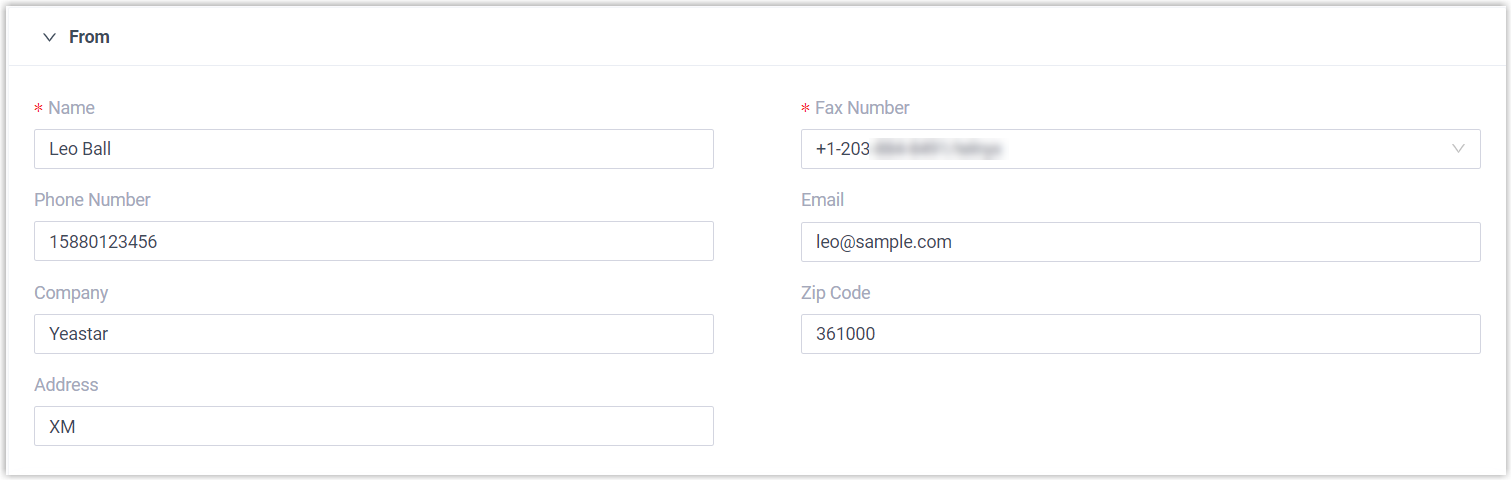
Task: Open the Fax Number dropdown
Action: point(1140,149)
